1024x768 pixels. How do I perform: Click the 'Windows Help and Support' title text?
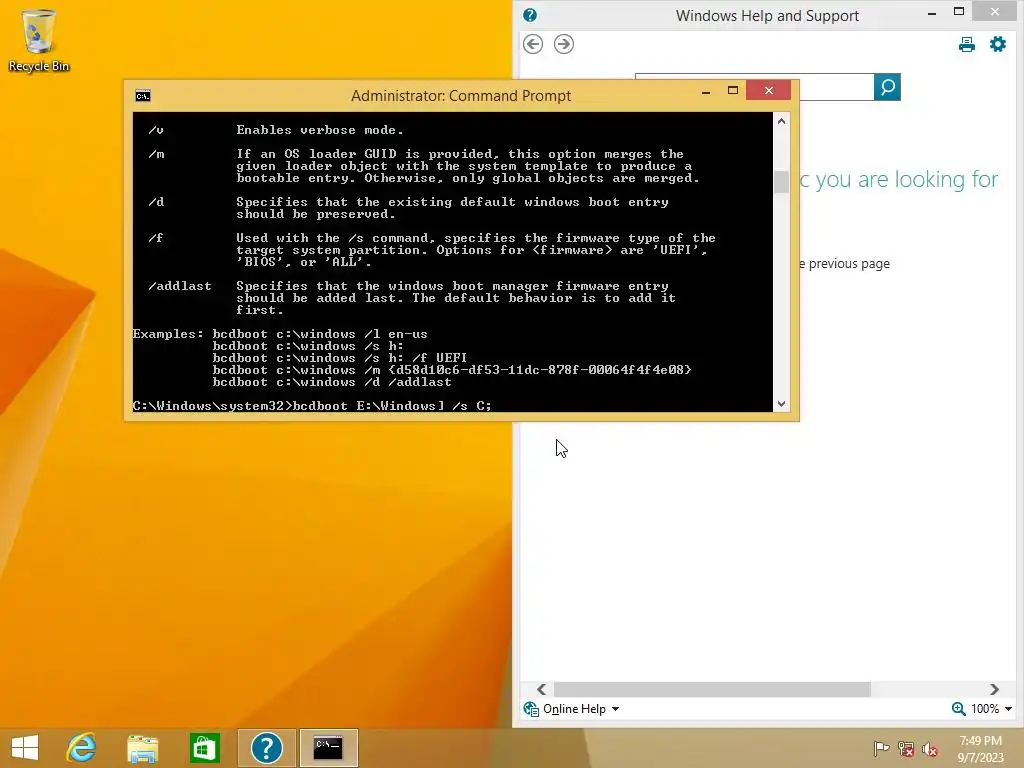point(767,16)
